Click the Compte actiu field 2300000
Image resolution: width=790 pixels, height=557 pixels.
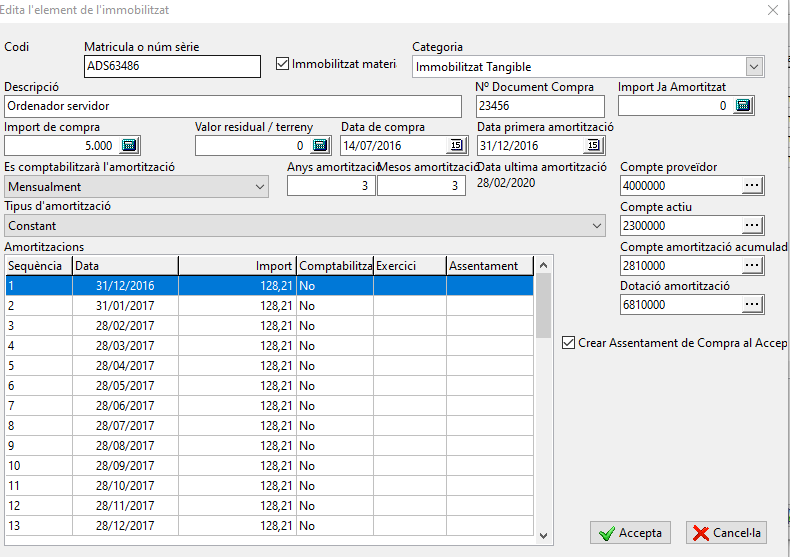(x=681, y=226)
